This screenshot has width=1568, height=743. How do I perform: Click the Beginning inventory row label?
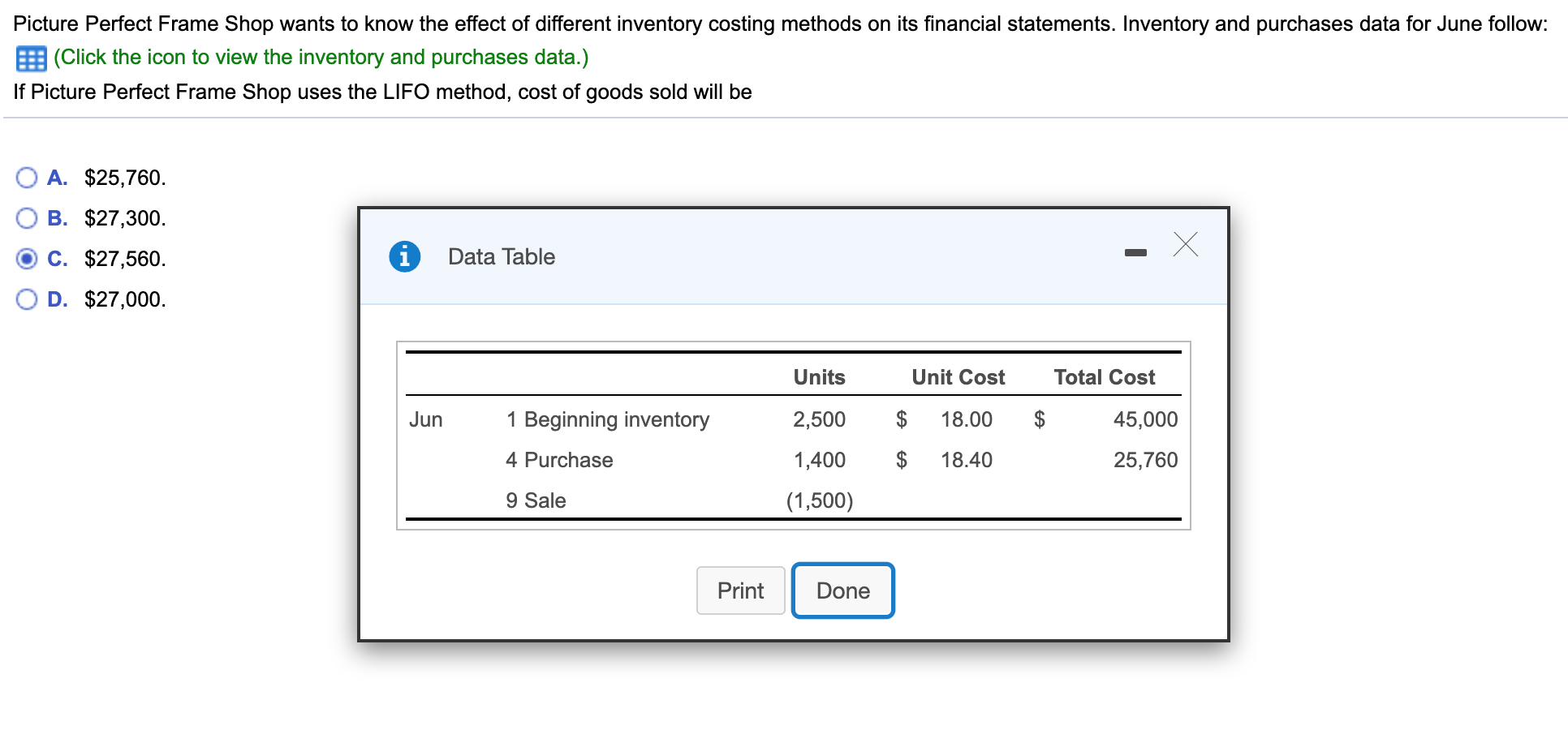coord(616,419)
